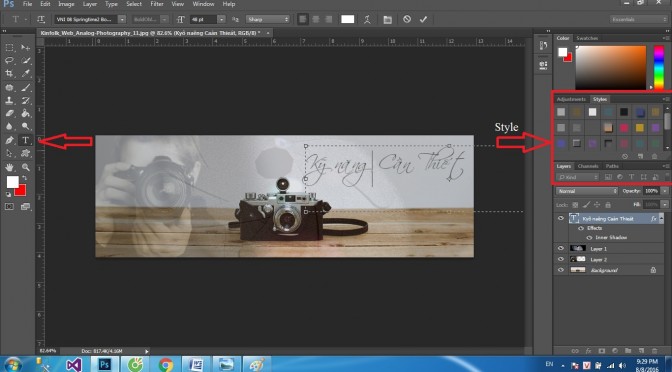The width and height of the screenshot is (672, 372).
Task: Select the Paint Bucket tool
Action: pos(26,114)
